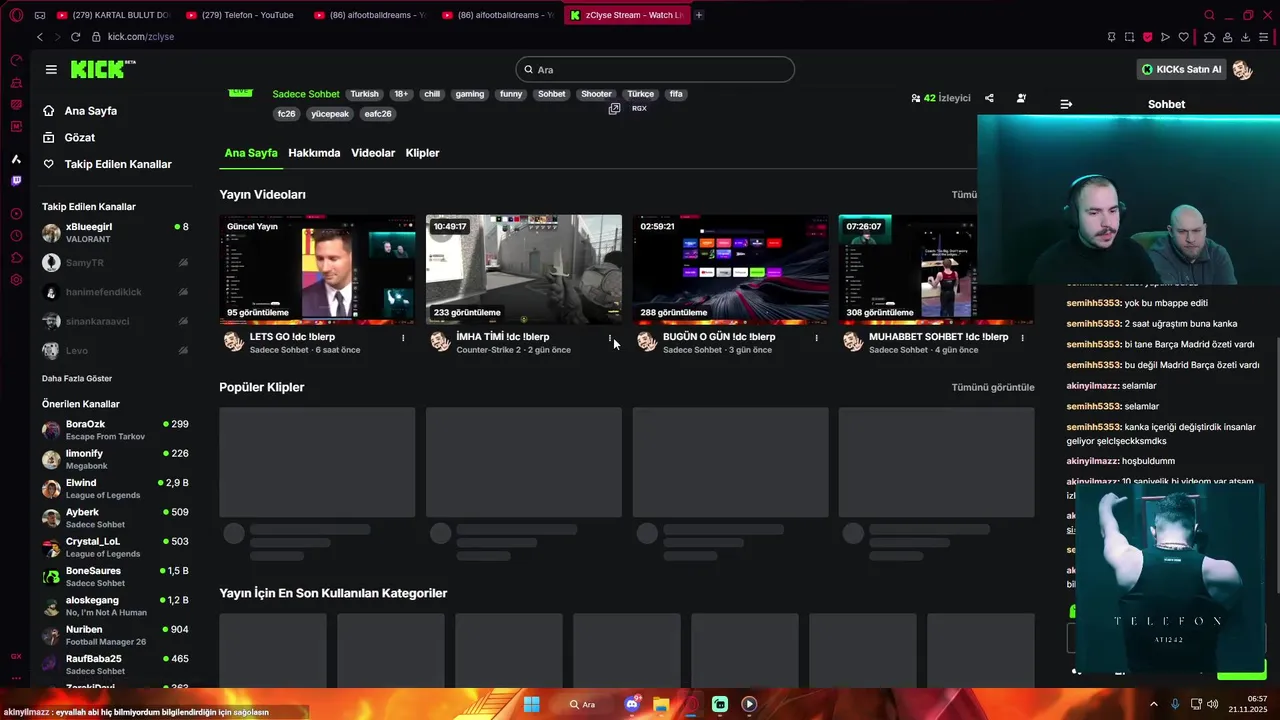The image size is (1280, 720).
Task: Open Crystal_LoL recommended channel
Action: [x=115, y=547]
